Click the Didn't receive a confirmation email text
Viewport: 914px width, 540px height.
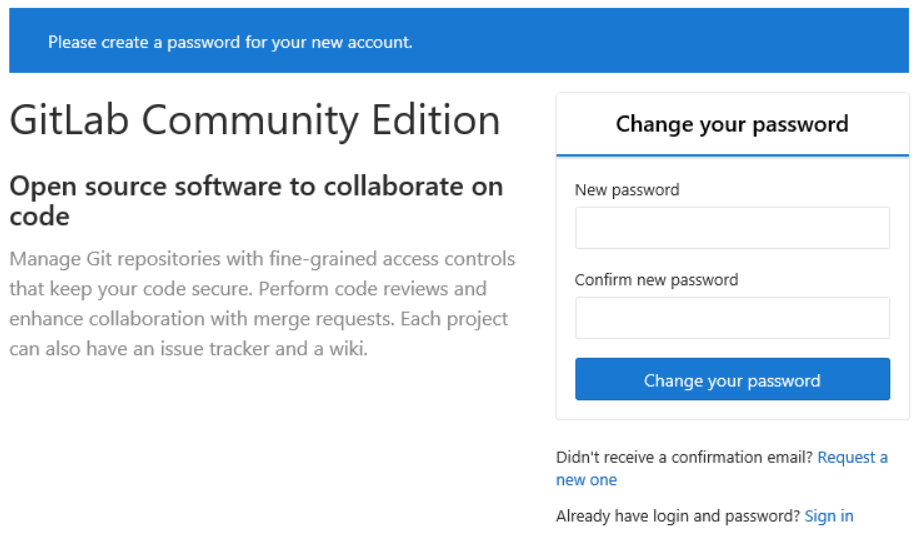pos(685,457)
